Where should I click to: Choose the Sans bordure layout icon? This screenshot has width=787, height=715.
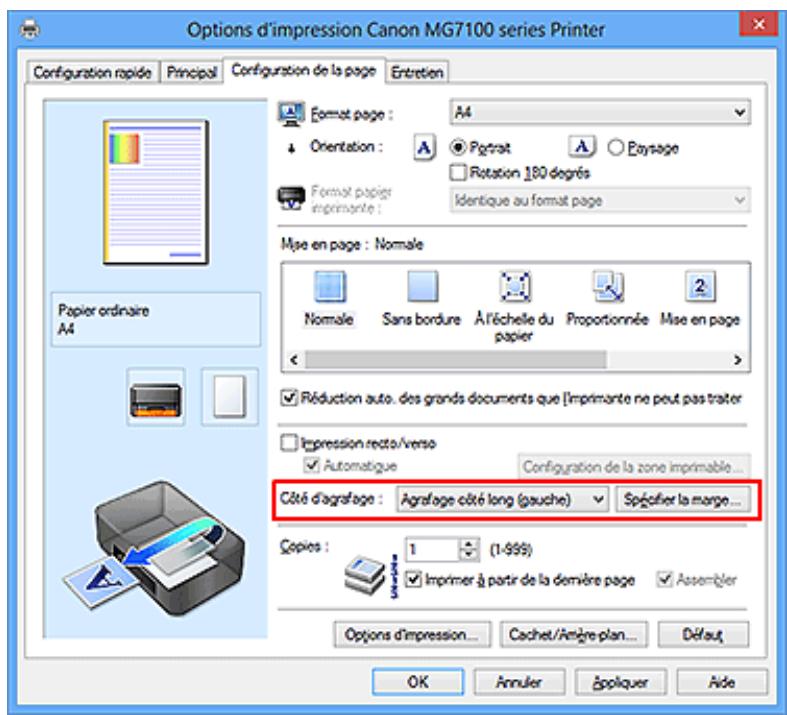point(422,287)
